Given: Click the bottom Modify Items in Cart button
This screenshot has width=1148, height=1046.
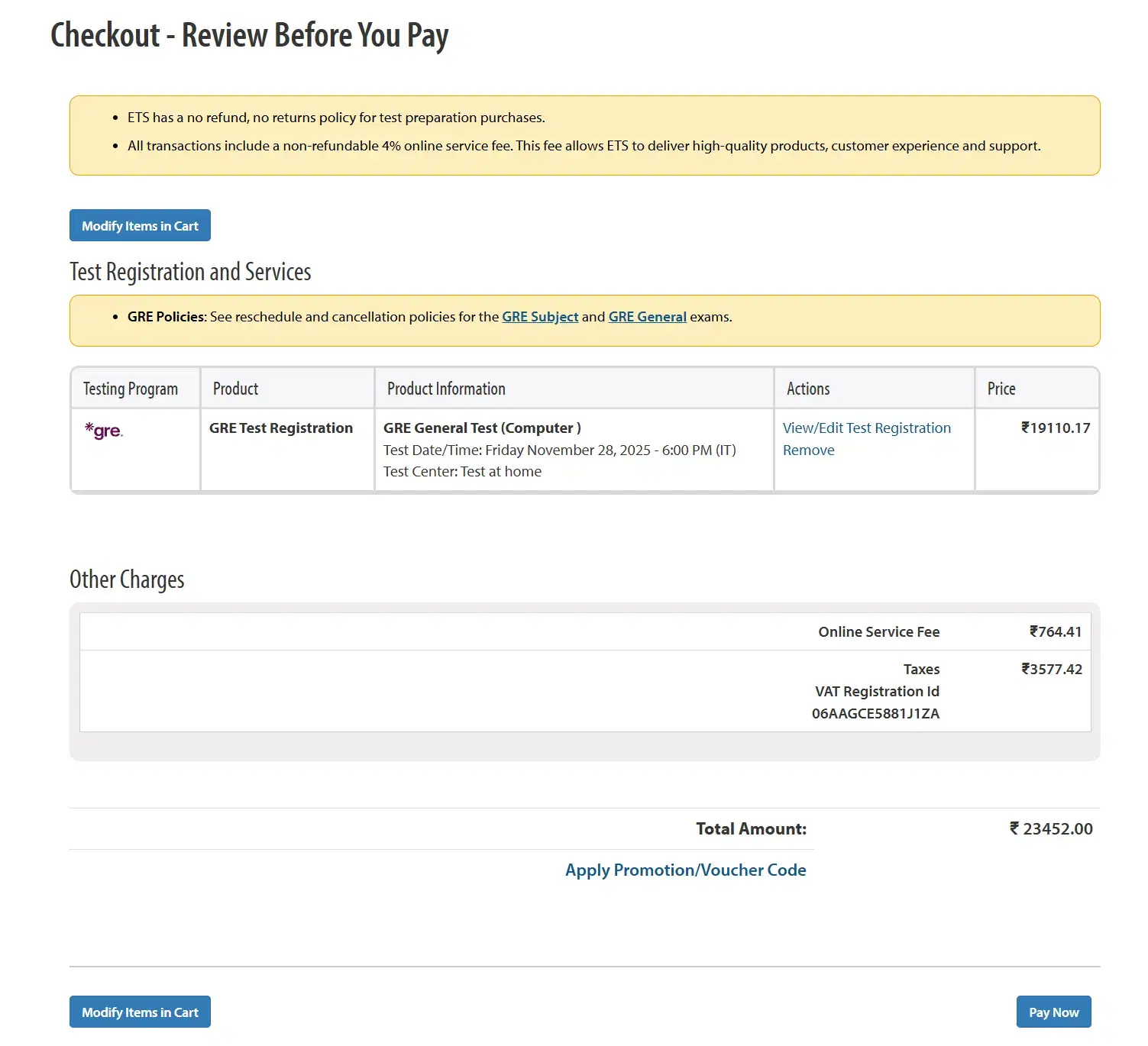Looking at the screenshot, I should click(x=140, y=1012).
